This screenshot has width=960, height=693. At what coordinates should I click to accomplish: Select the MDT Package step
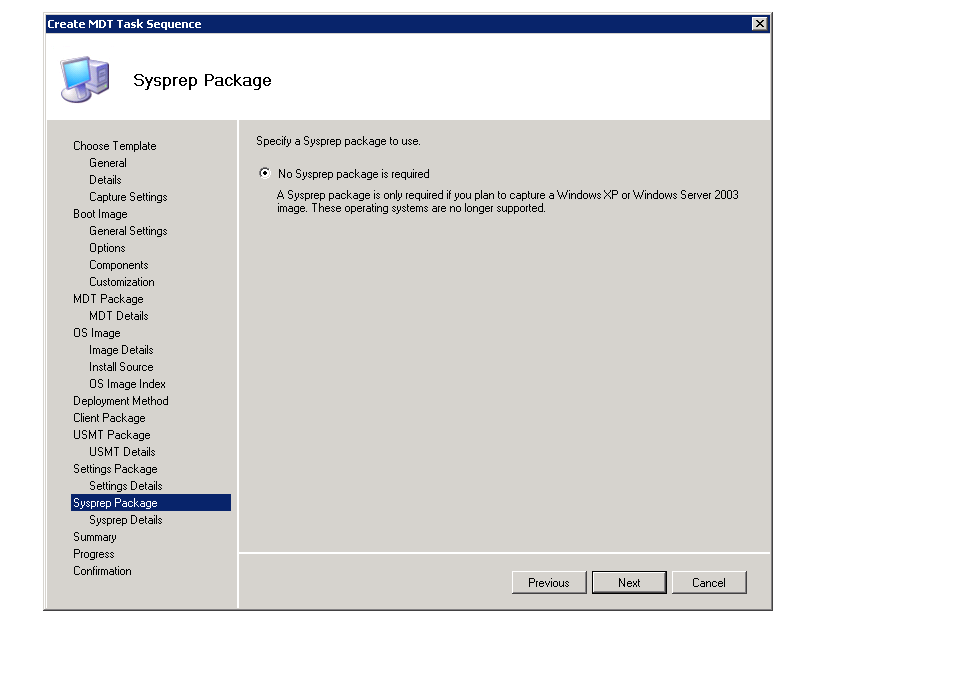pyautogui.click(x=108, y=299)
